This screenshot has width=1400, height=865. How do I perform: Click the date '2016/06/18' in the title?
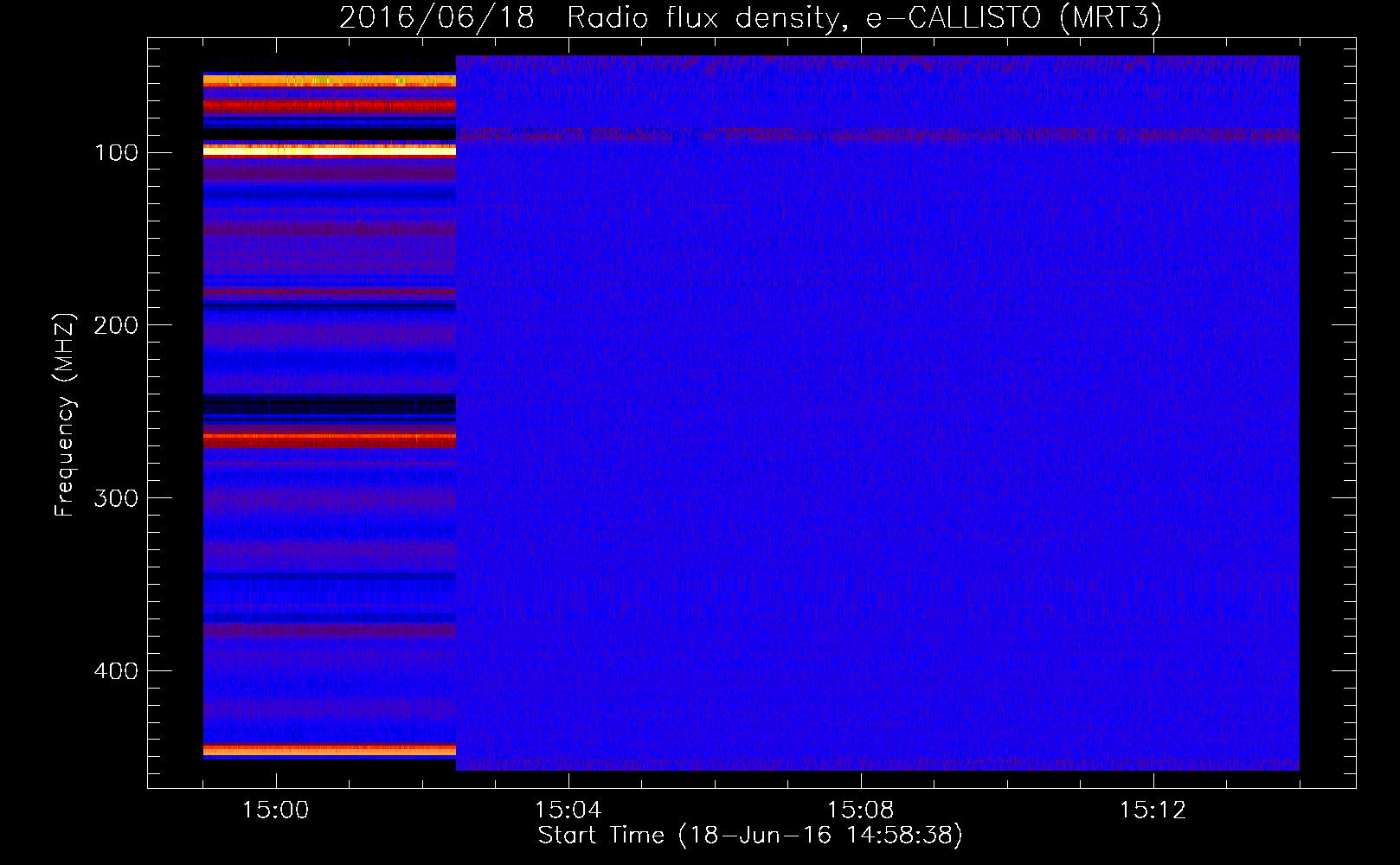click(x=437, y=18)
